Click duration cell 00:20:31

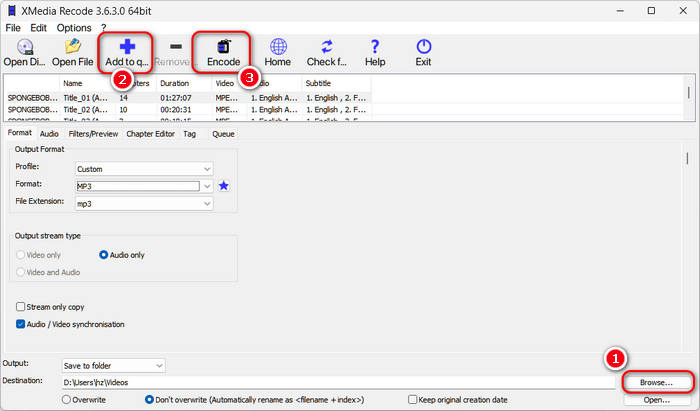176,110
